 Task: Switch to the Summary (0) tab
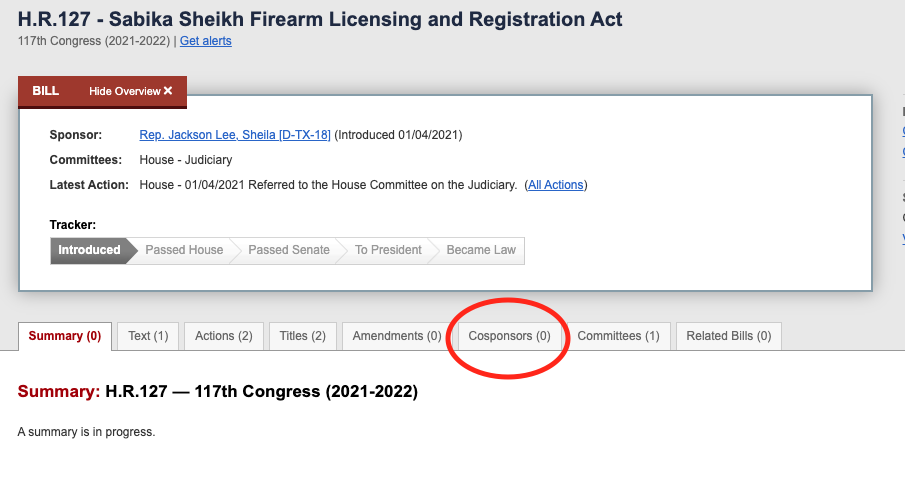(x=65, y=336)
